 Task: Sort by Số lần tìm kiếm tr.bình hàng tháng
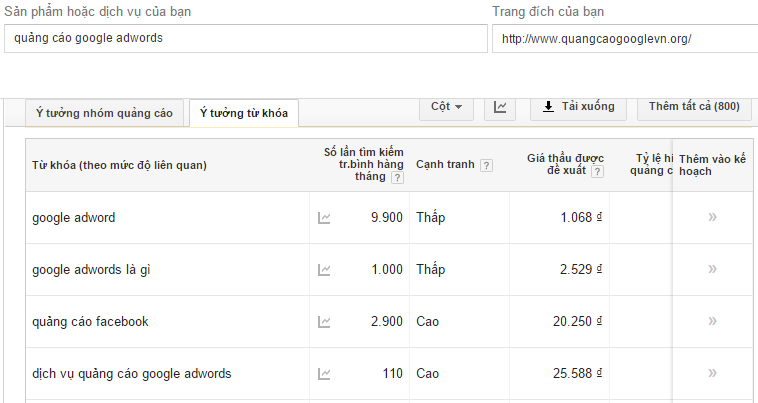coord(364,165)
